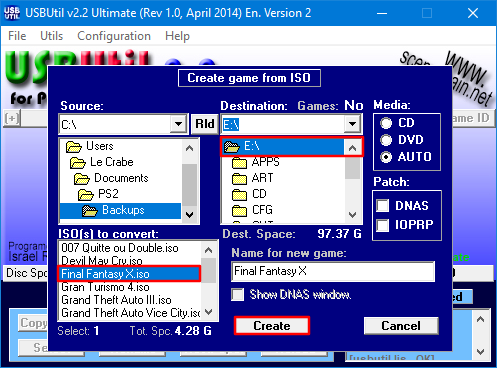Open the Configuration menu
Screen dimensions: 497x368
click(x=114, y=36)
